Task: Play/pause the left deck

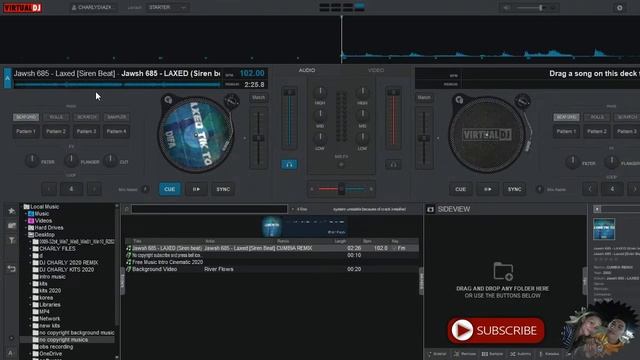Action: (196, 189)
